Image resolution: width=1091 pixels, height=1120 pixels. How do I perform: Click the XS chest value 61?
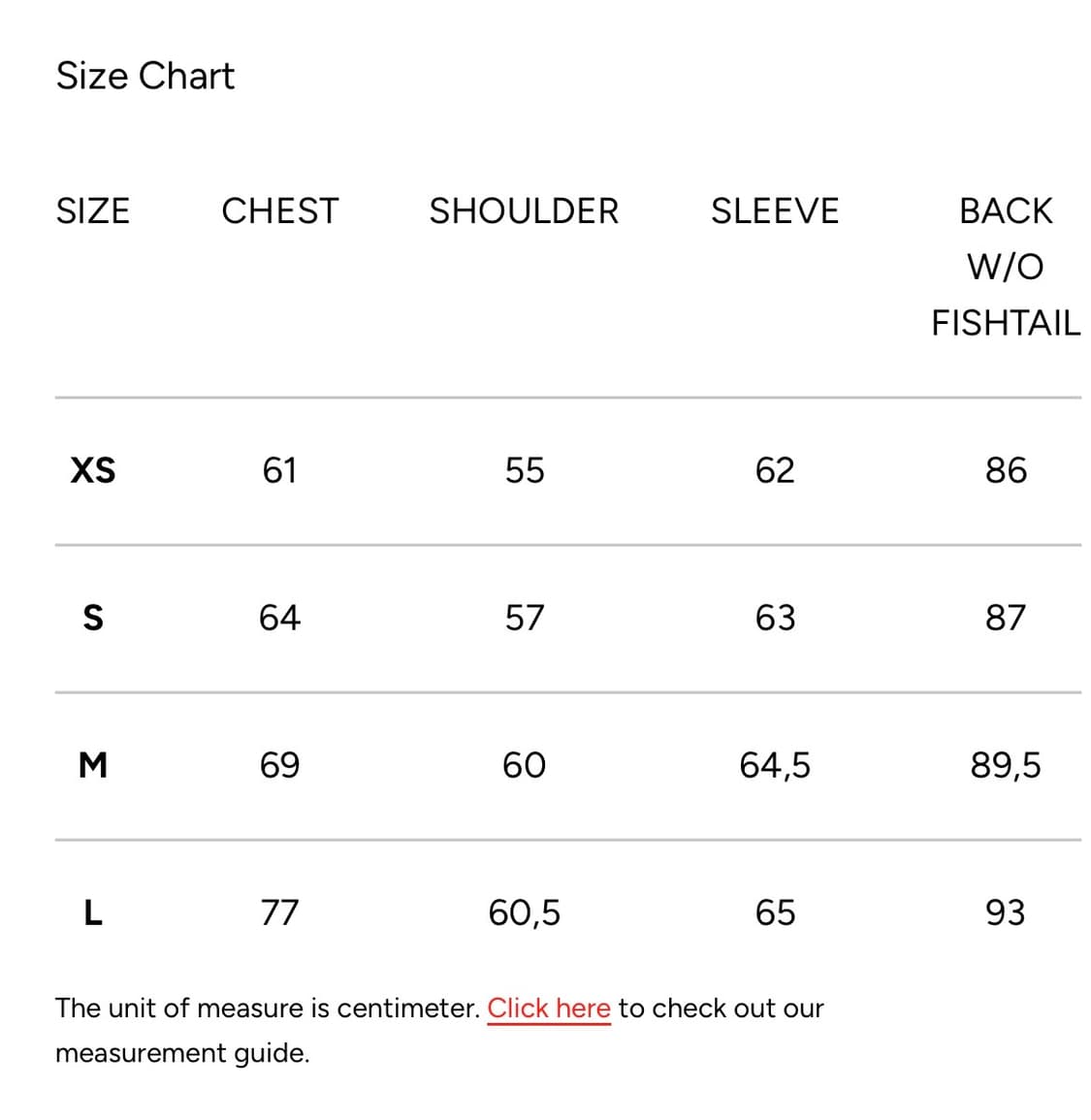click(x=279, y=470)
